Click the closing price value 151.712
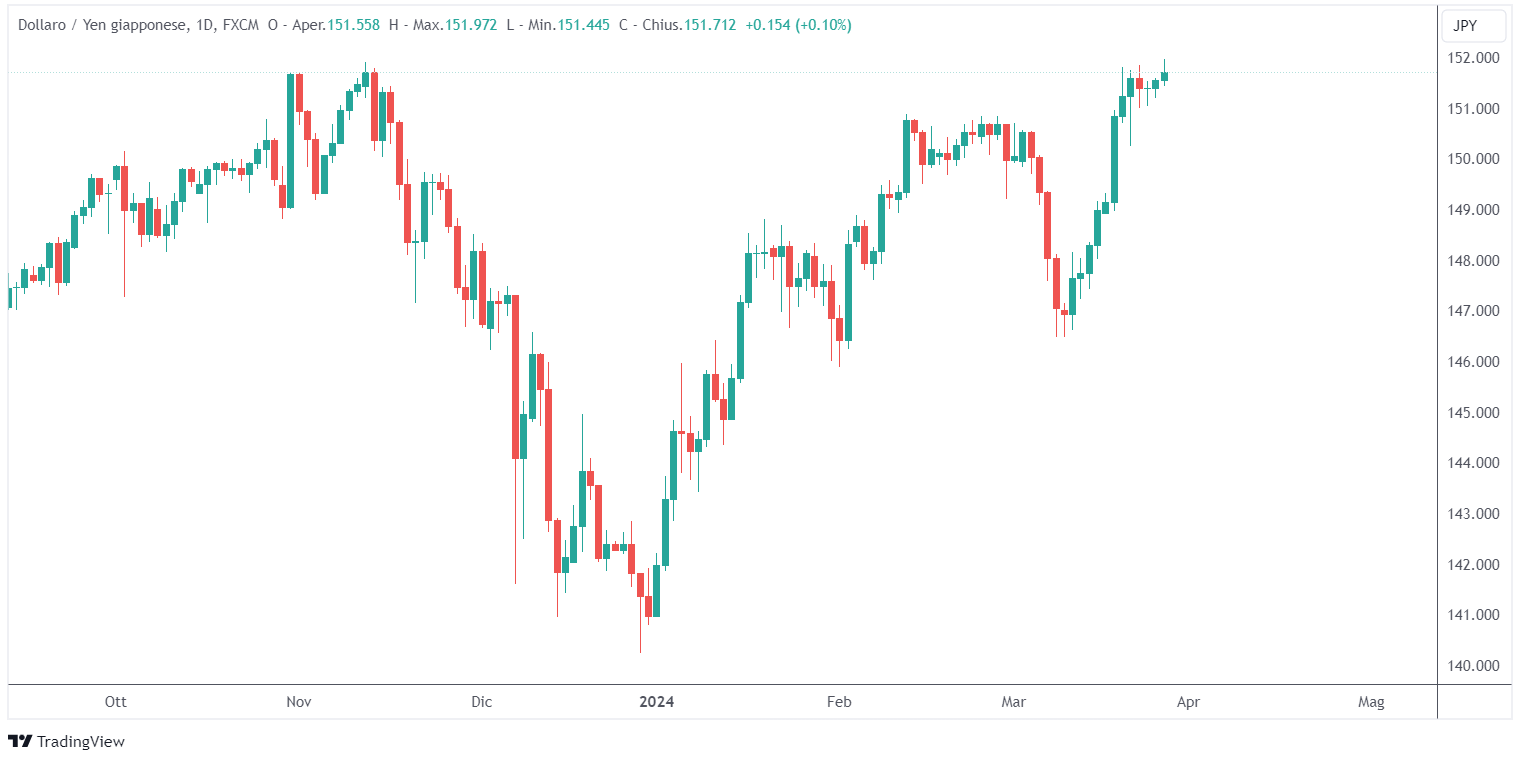1520x758 pixels. tap(708, 25)
